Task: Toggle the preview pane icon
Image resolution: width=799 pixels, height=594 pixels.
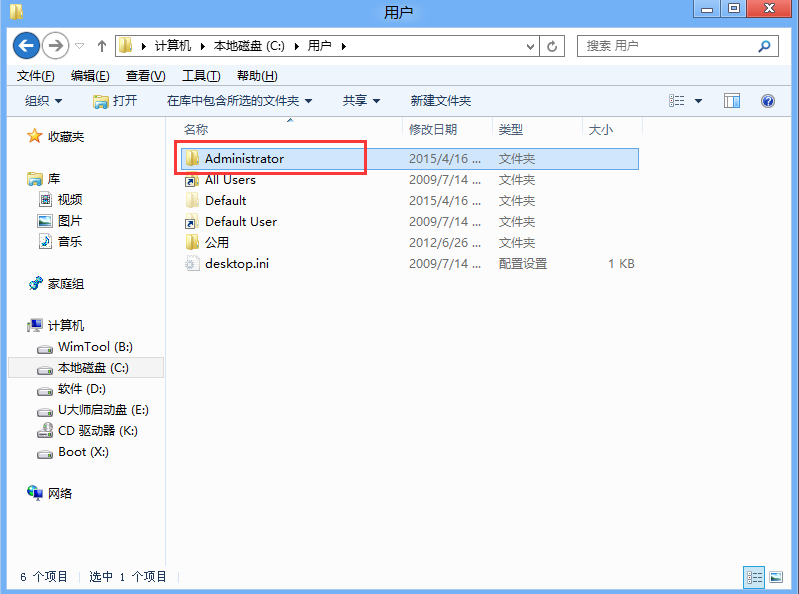Action: 732,101
